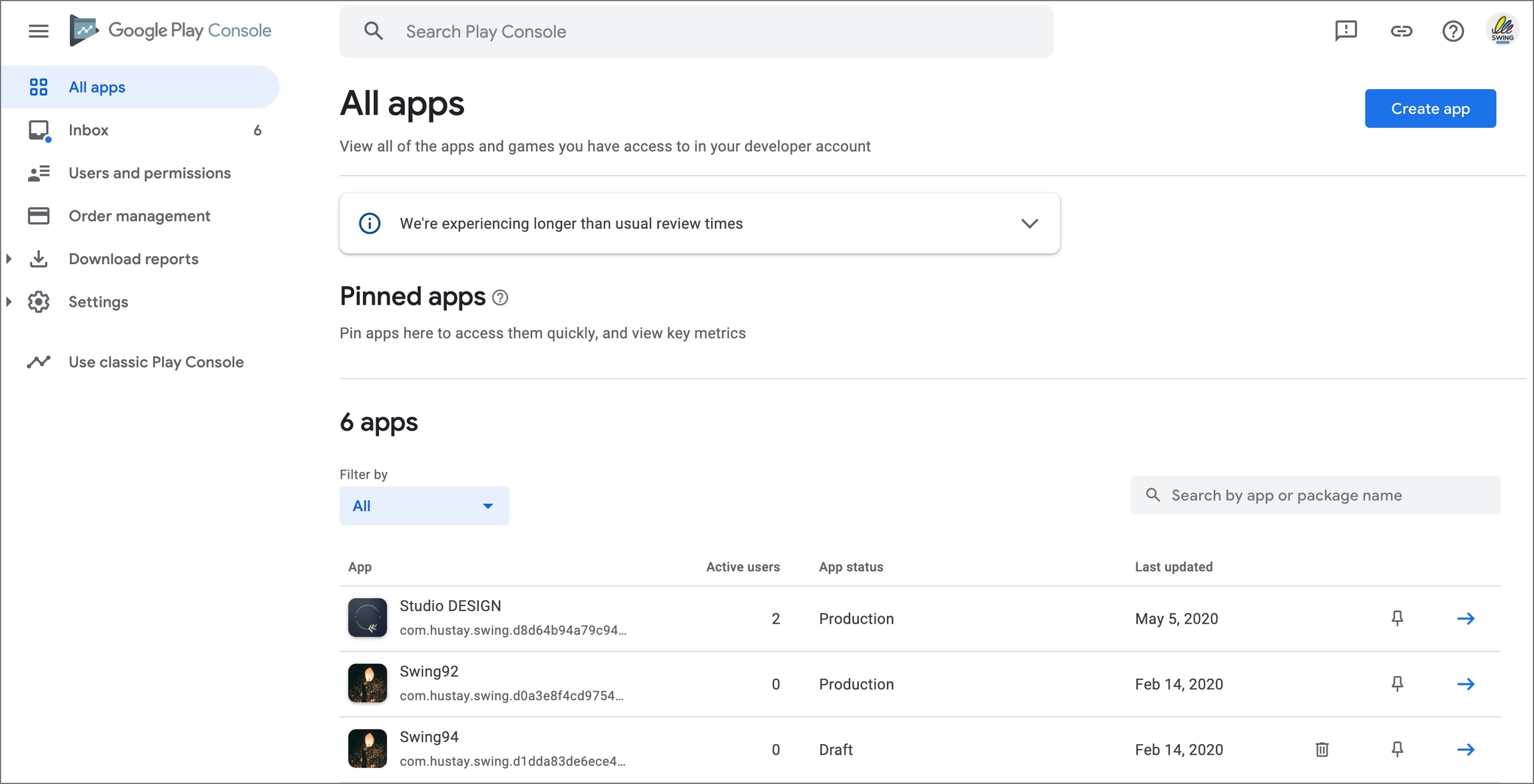This screenshot has width=1534, height=784.
Task: Open Swing92 via arrow icon
Action: (x=1465, y=684)
